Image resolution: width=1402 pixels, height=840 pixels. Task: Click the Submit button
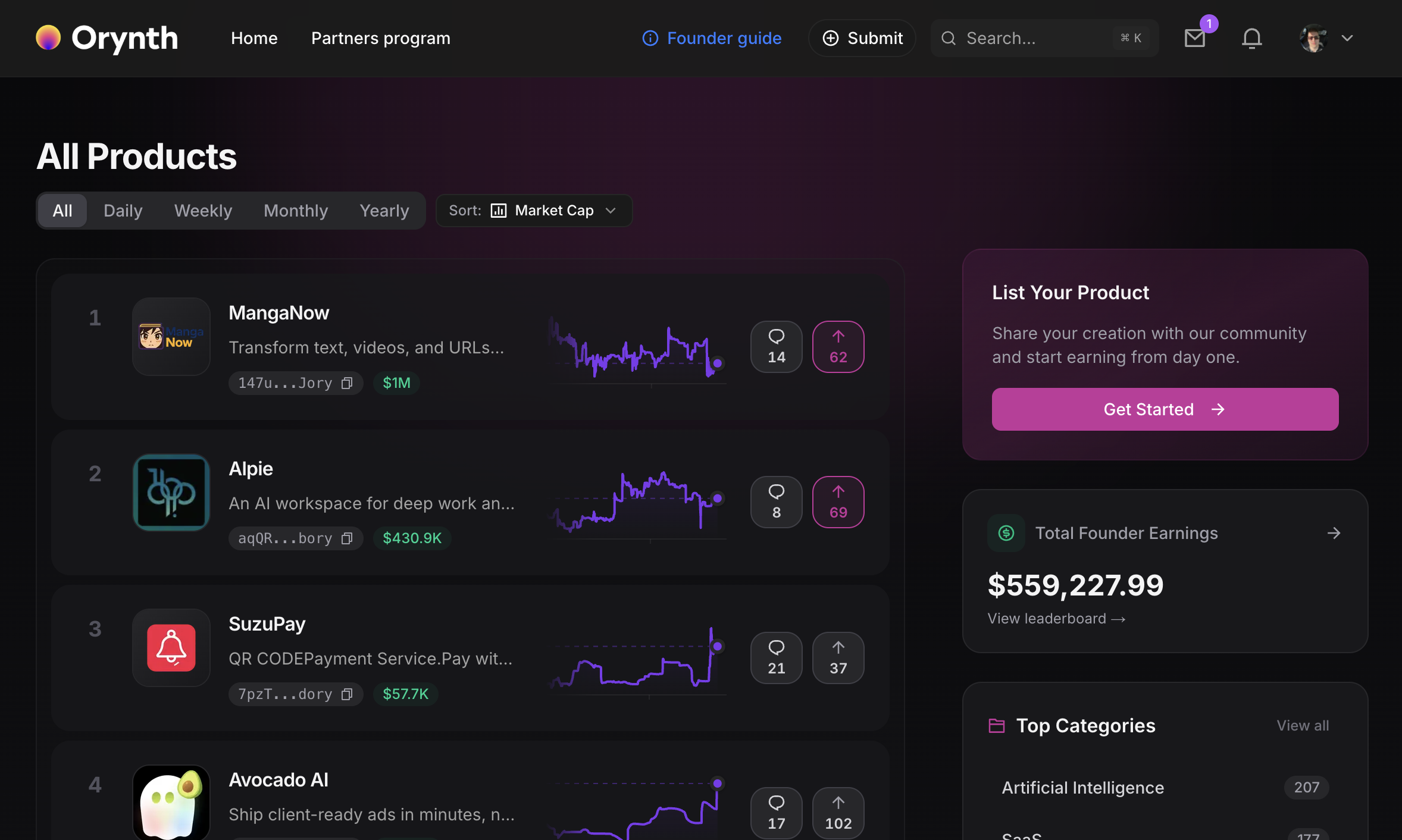coord(862,38)
